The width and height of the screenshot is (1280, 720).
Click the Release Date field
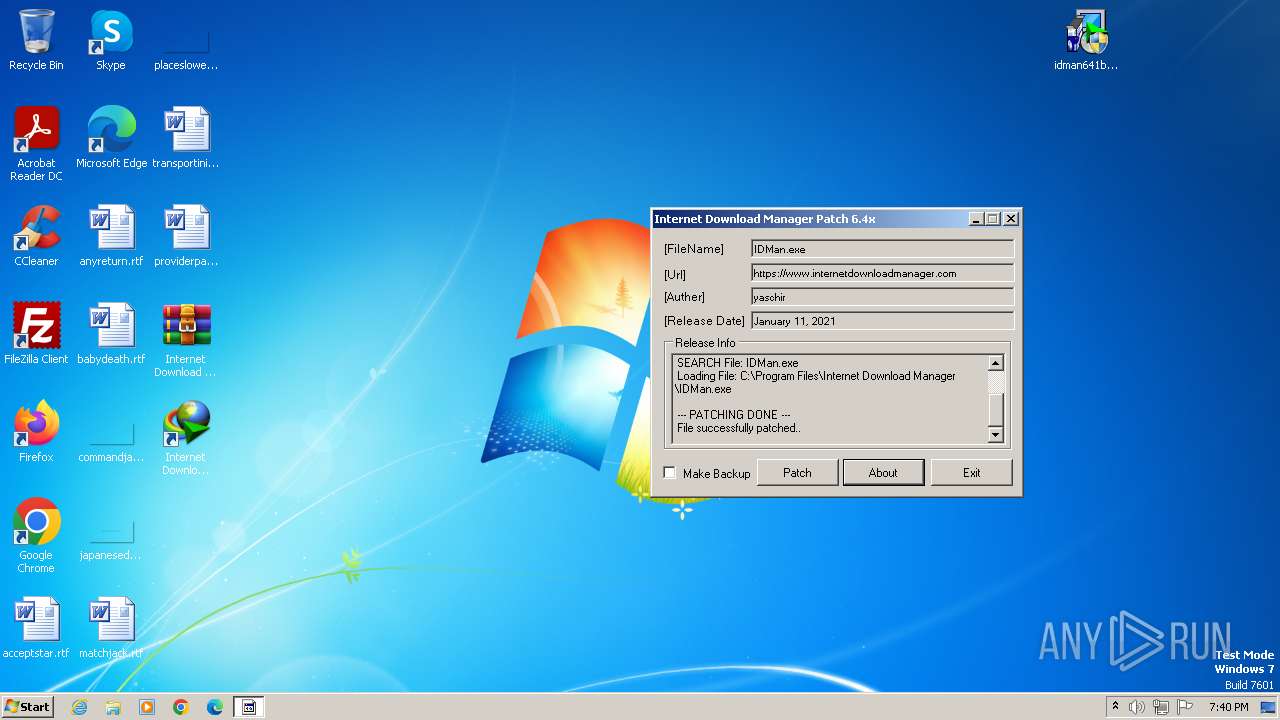(x=883, y=321)
